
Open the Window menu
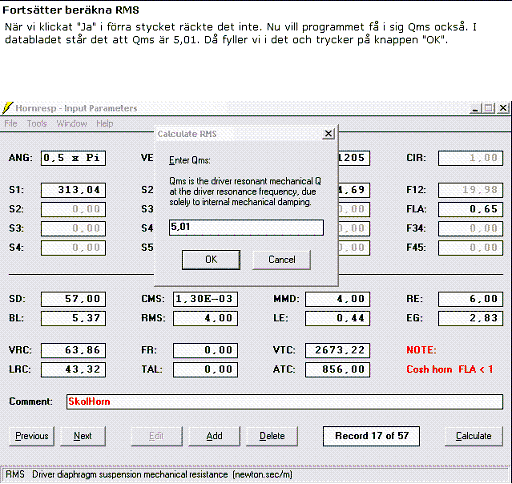point(72,124)
